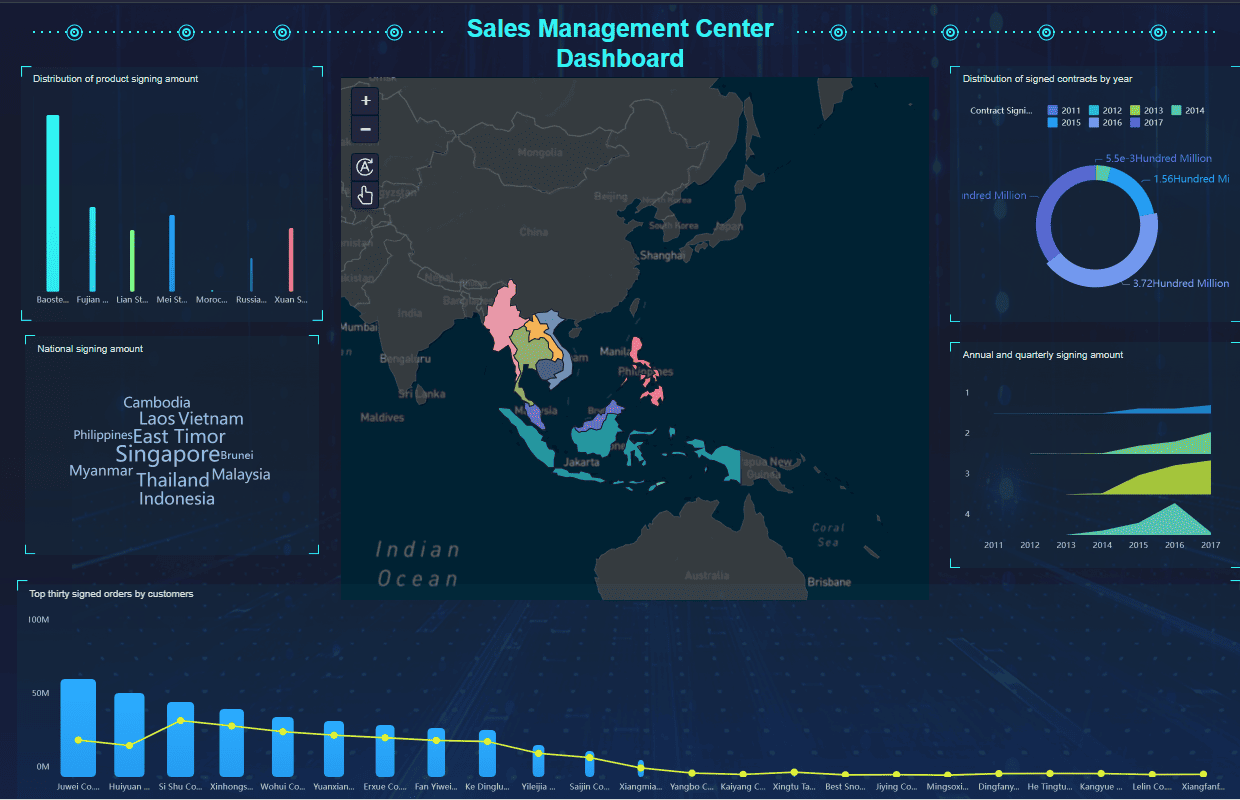The width and height of the screenshot is (1240, 800).
Task: Click the Si Shu Co... line data point
Action: pyautogui.click(x=180, y=720)
